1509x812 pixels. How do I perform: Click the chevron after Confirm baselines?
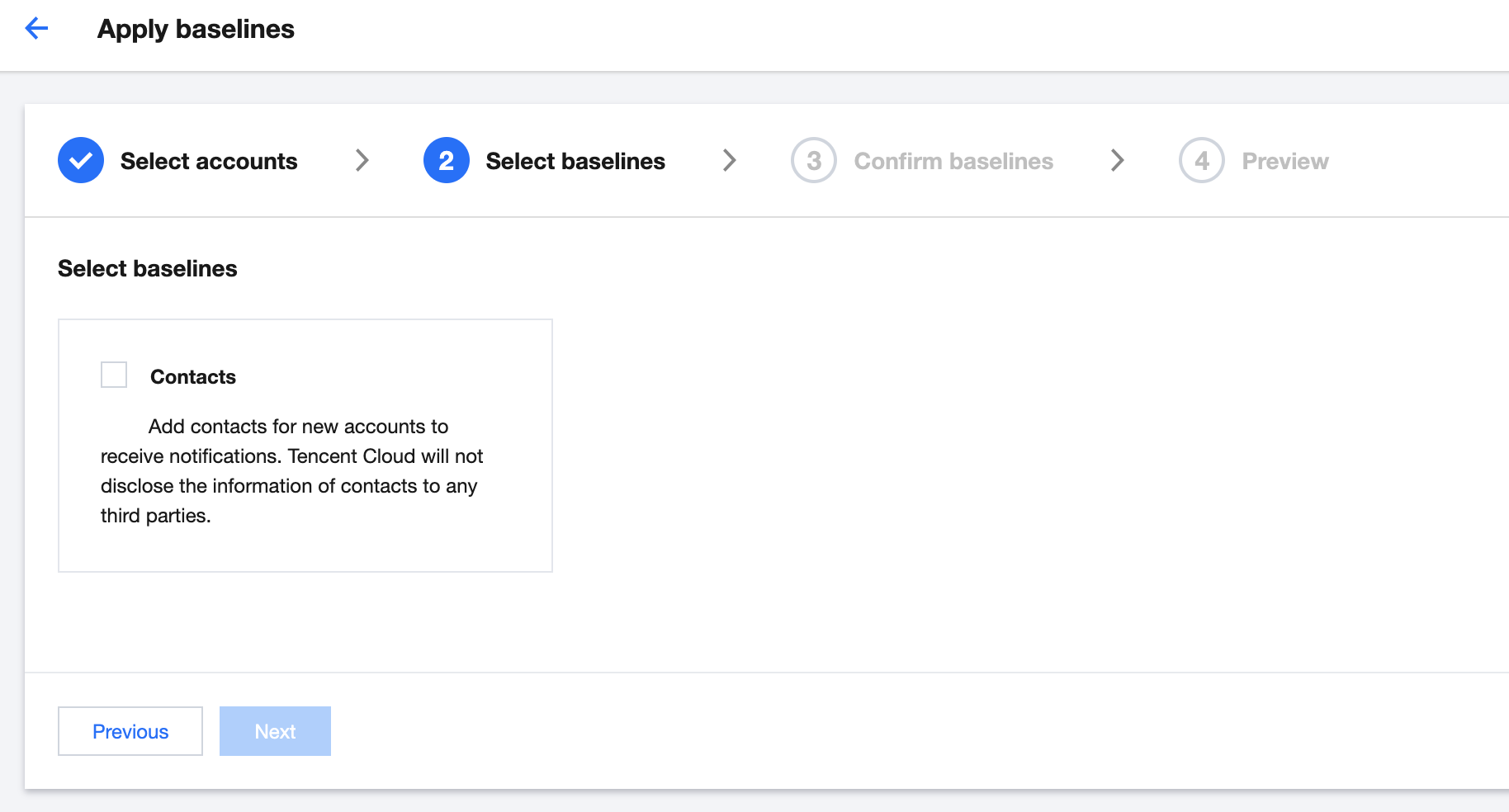click(1117, 160)
